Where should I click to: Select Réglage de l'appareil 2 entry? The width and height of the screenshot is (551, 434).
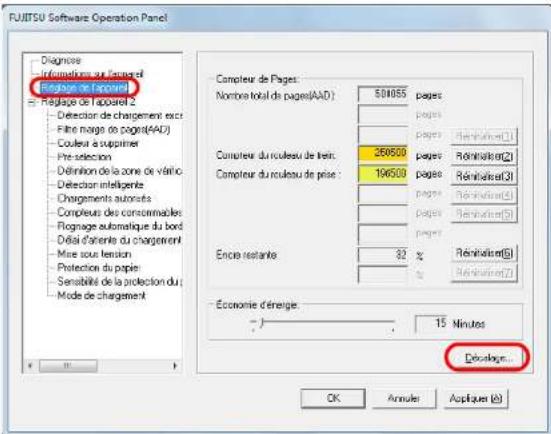88,102
